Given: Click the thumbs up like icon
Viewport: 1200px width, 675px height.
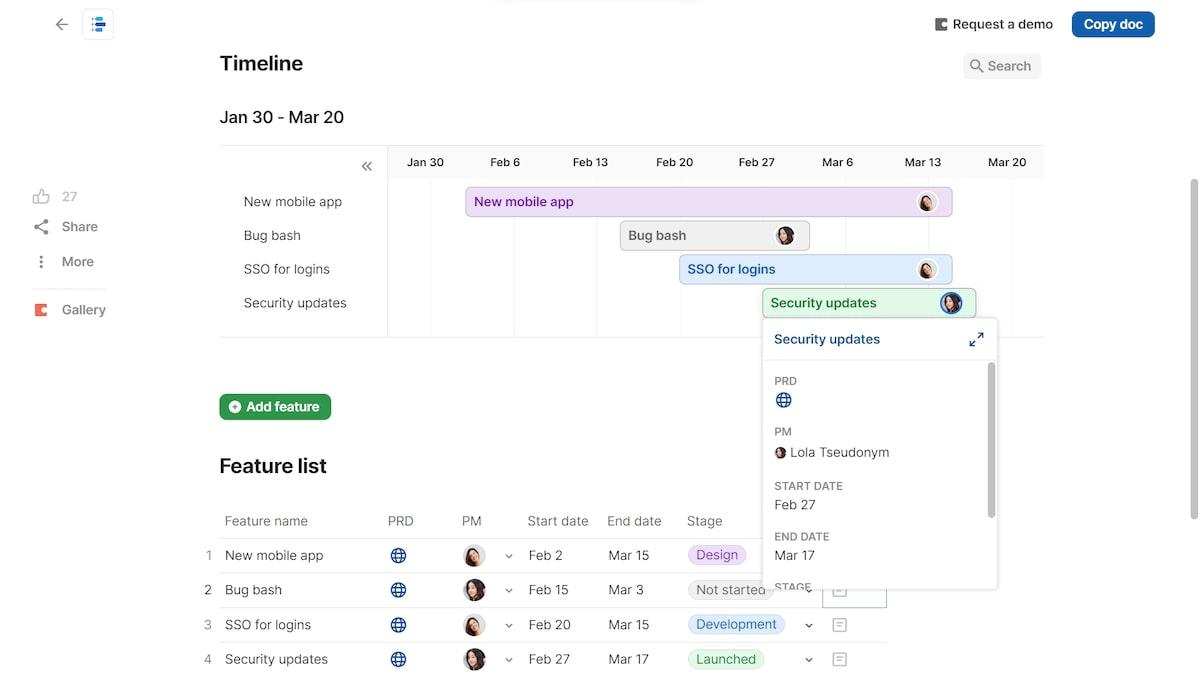Looking at the screenshot, I should tap(41, 197).
